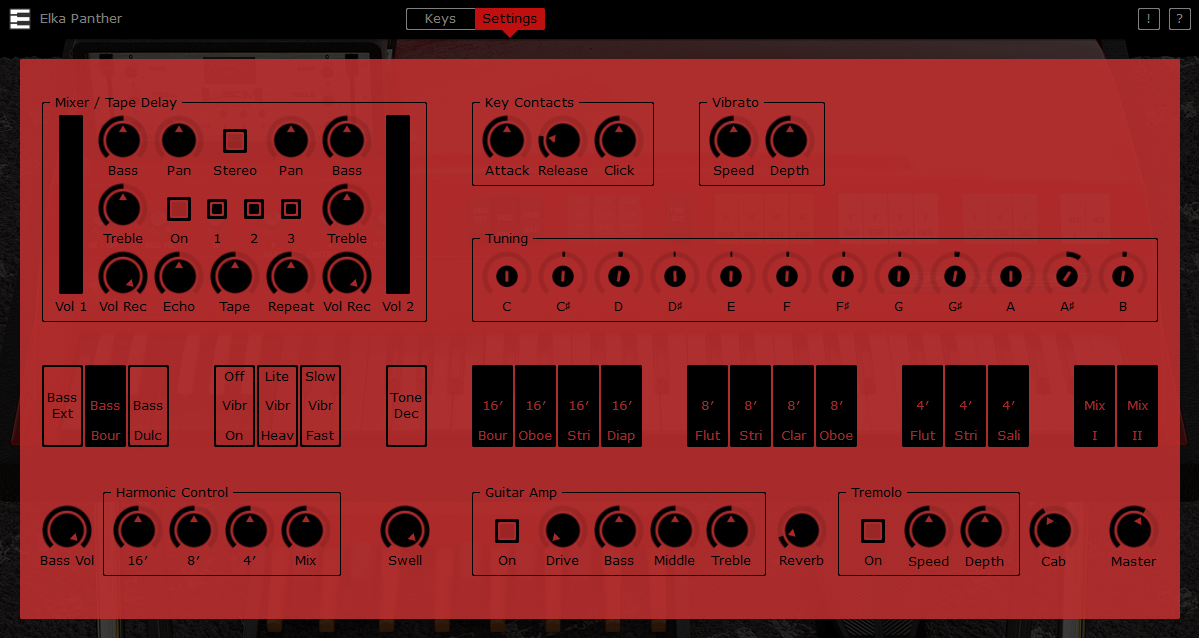
Task: Click the E tuning knob
Action: pos(730,276)
